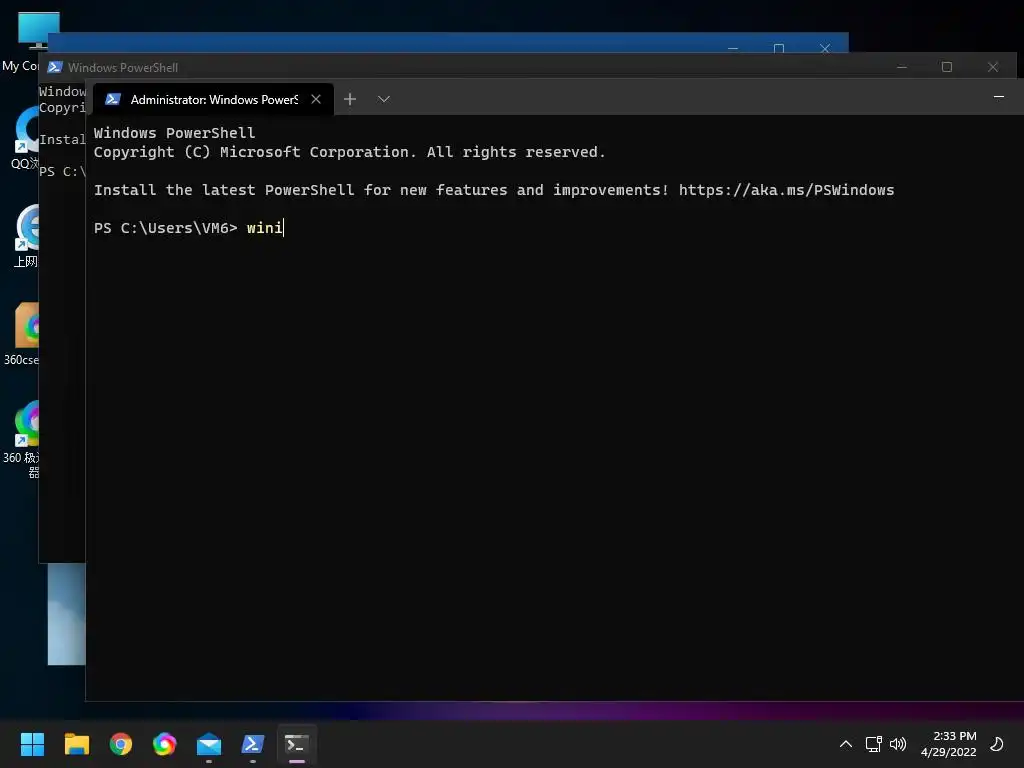
Task: Click the Windows Terminal taskbar icon
Action: coord(297,744)
